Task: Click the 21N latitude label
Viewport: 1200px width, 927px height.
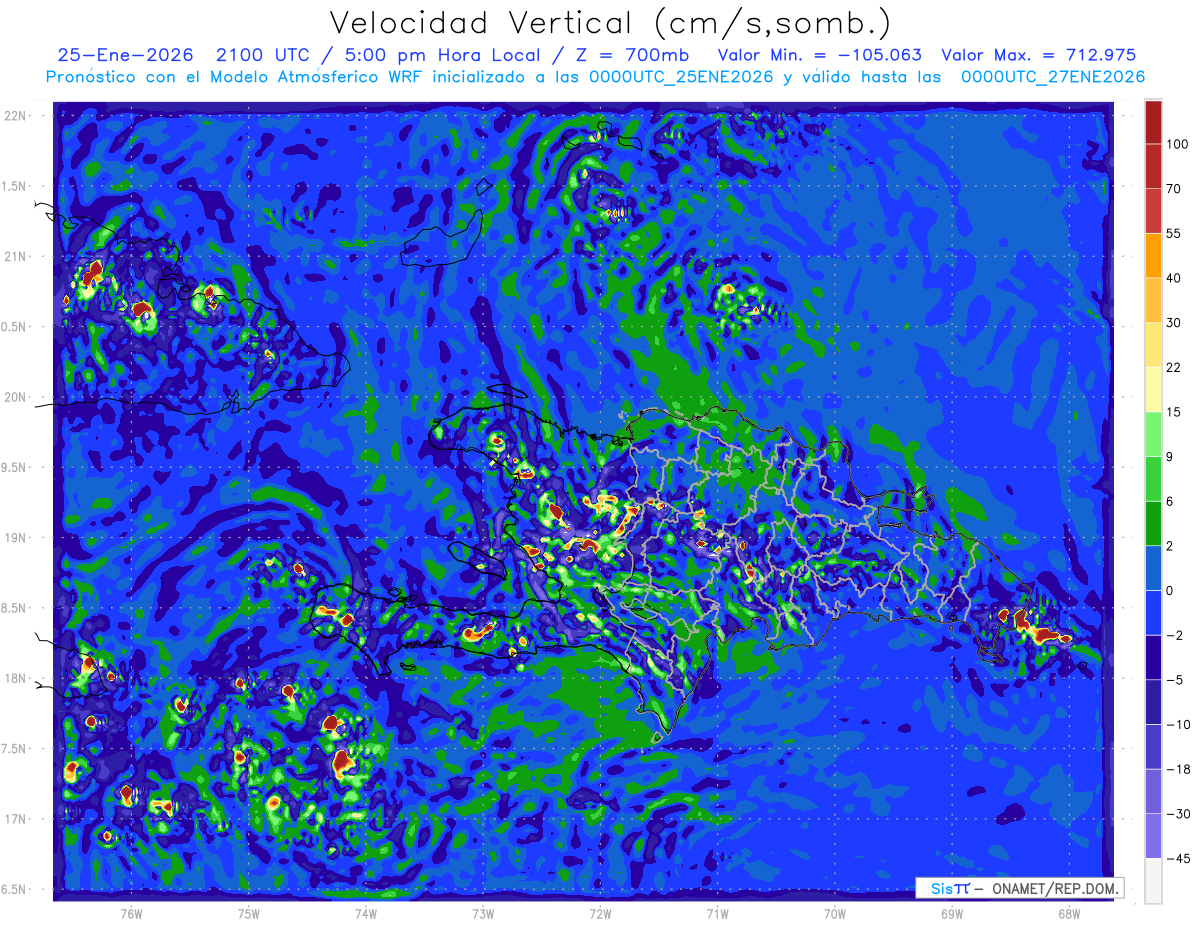Action: point(16,256)
